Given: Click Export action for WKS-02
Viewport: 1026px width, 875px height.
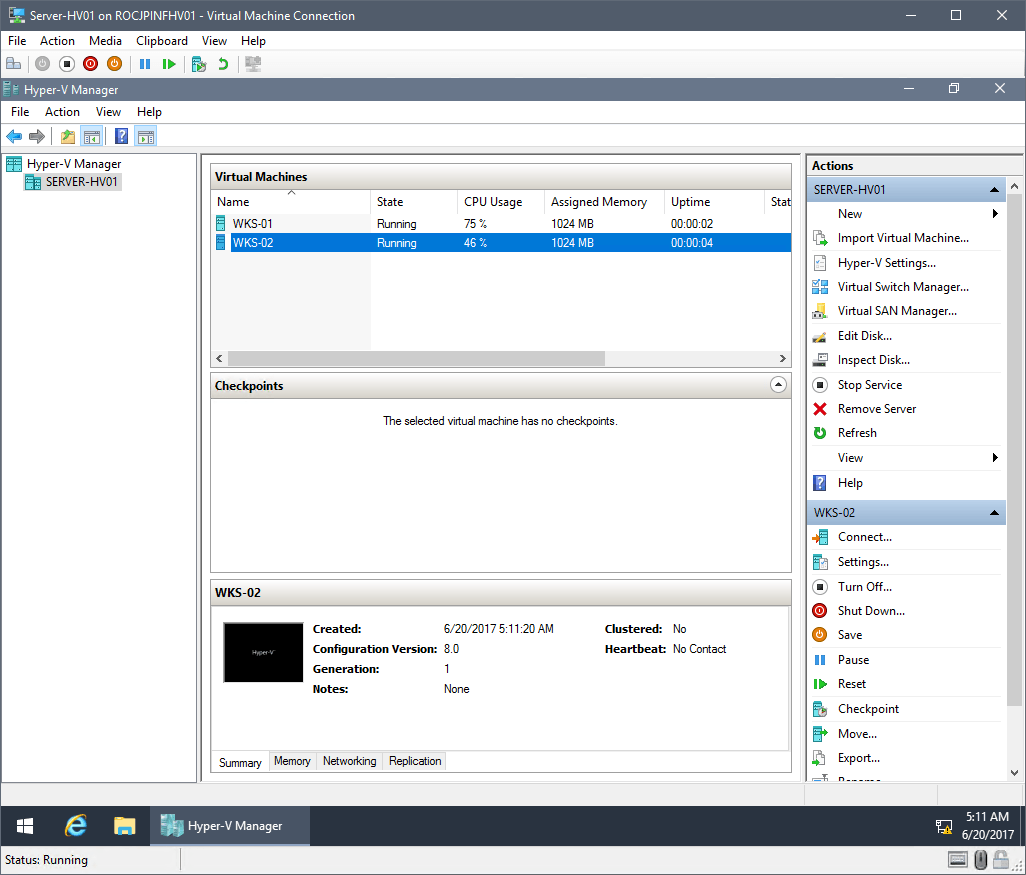Looking at the screenshot, I should 858,758.
